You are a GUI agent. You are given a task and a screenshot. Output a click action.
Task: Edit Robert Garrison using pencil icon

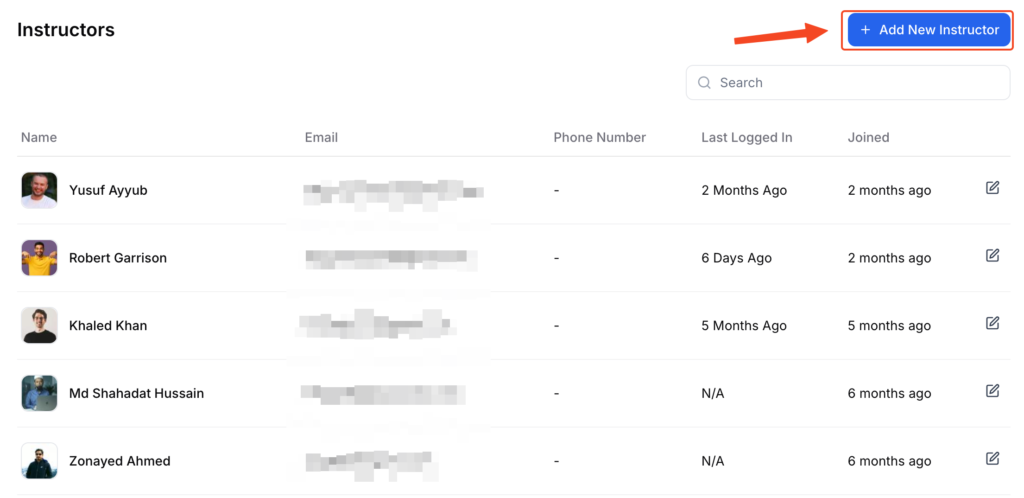point(992,256)
